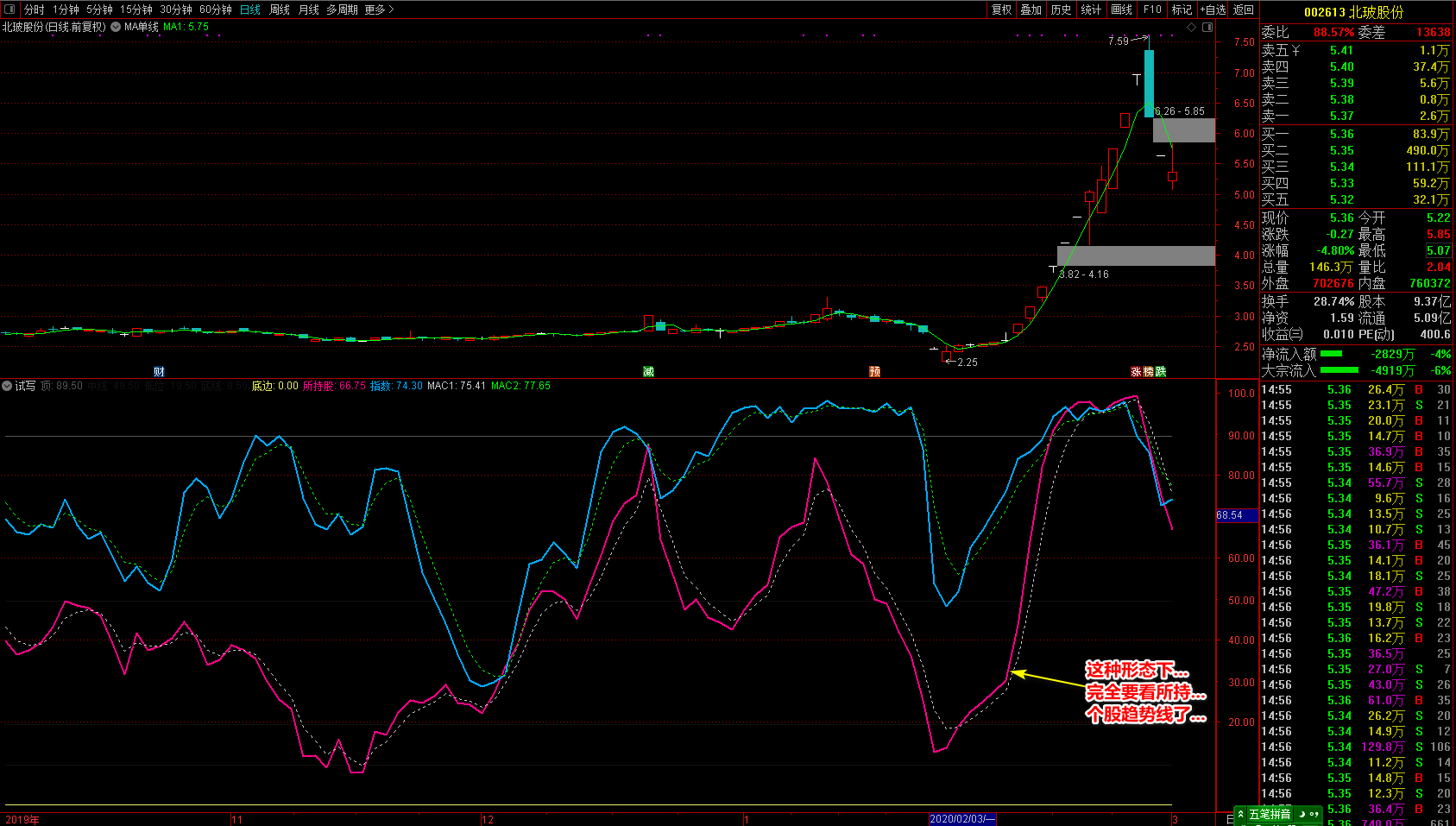Click the +自选 add to watchlist button
1456x826 pixels.
(1213, 9)
